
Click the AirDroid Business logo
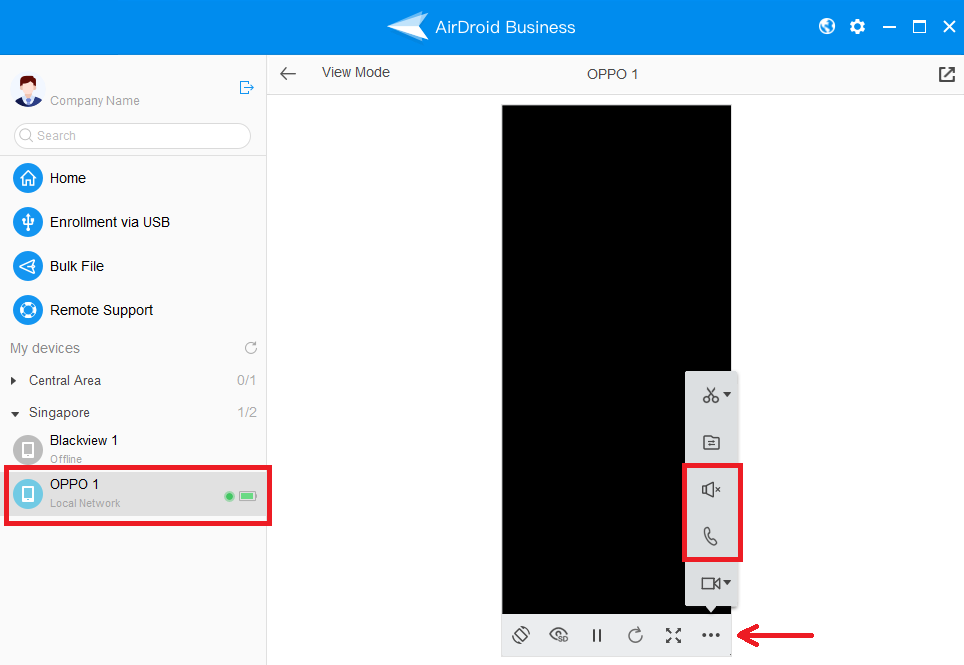(408, 26)
